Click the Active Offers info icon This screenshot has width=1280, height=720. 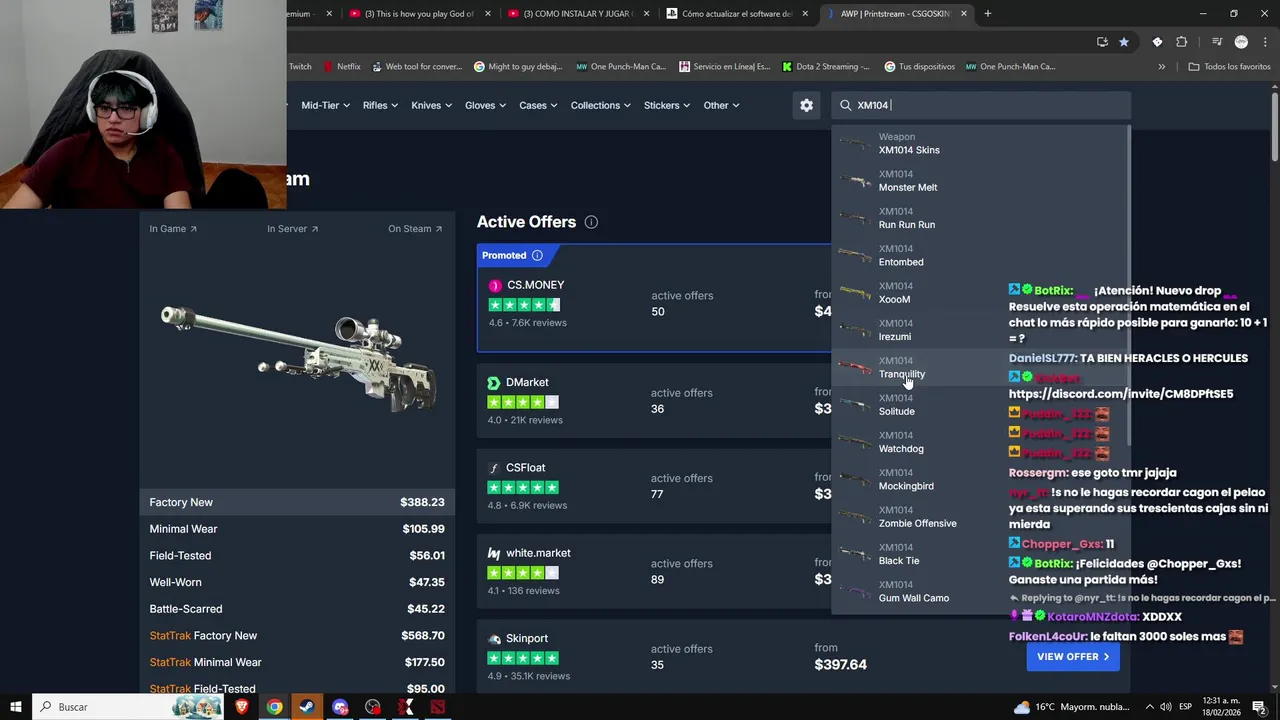coord(591,222)
